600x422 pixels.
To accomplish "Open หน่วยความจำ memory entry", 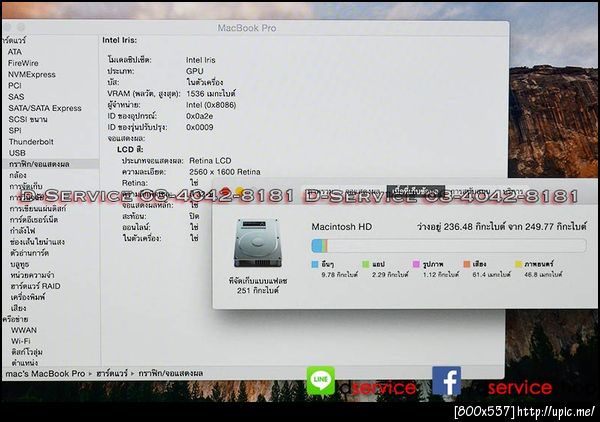I will coord(33,275).
